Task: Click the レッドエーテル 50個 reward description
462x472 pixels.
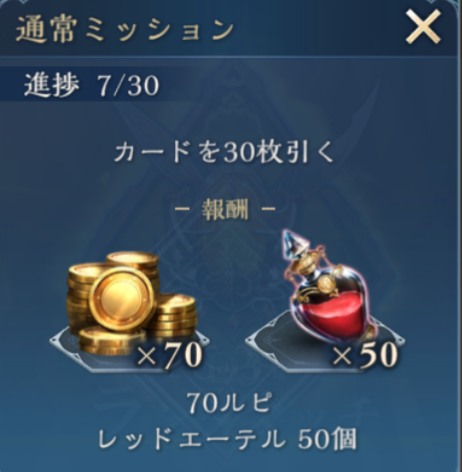Action: pos(227,439)
